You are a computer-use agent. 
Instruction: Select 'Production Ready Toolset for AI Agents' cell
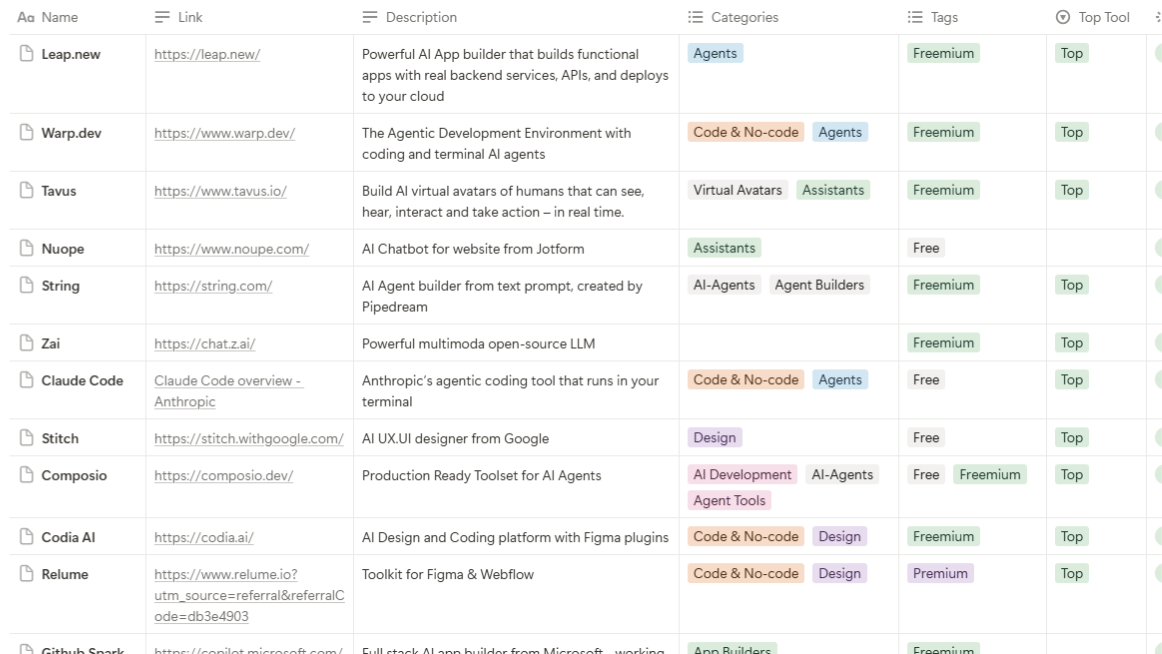click(x=517, y=487)
